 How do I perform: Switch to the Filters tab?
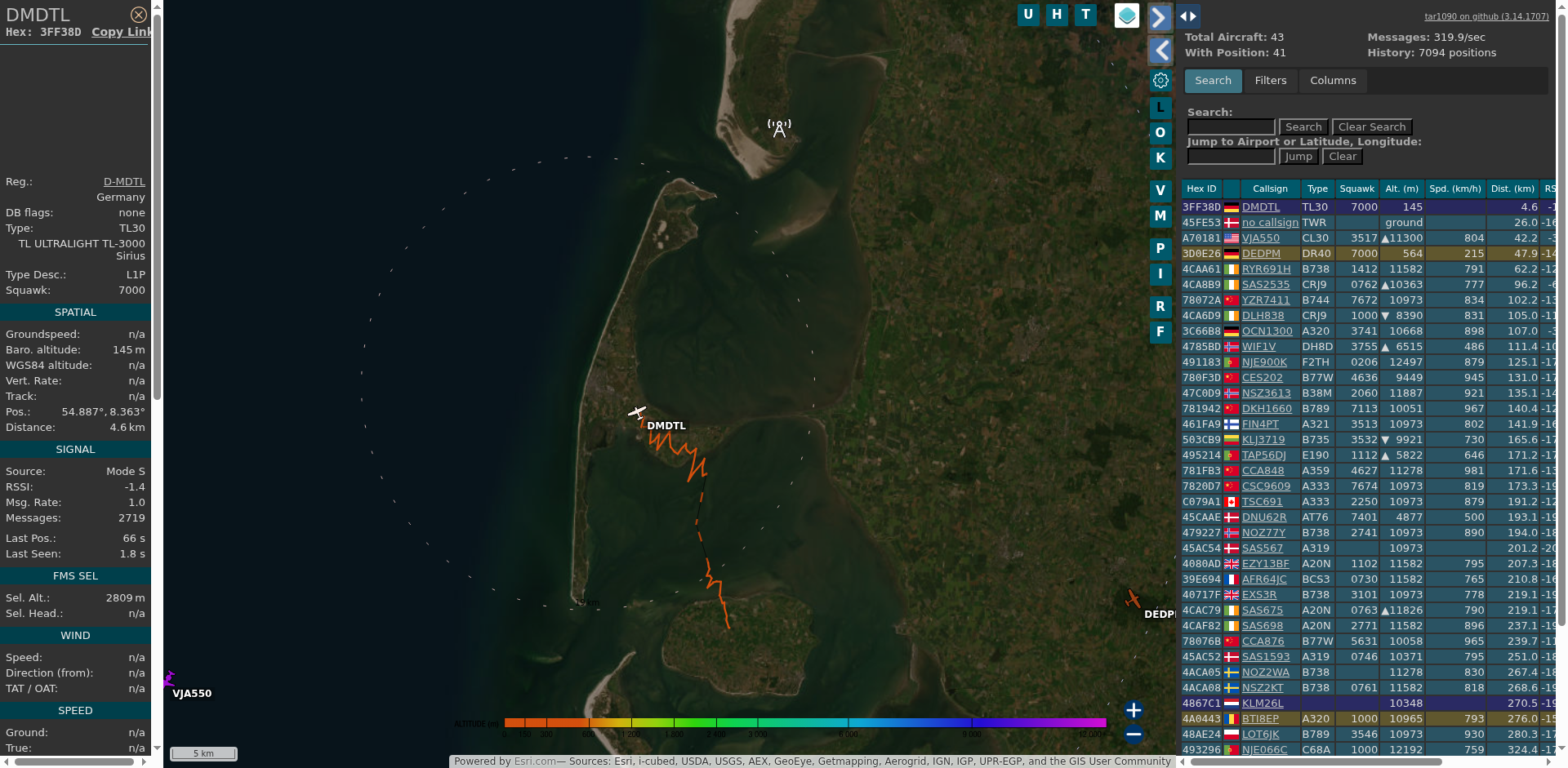pyautogui.click(x=1271, y=81)
